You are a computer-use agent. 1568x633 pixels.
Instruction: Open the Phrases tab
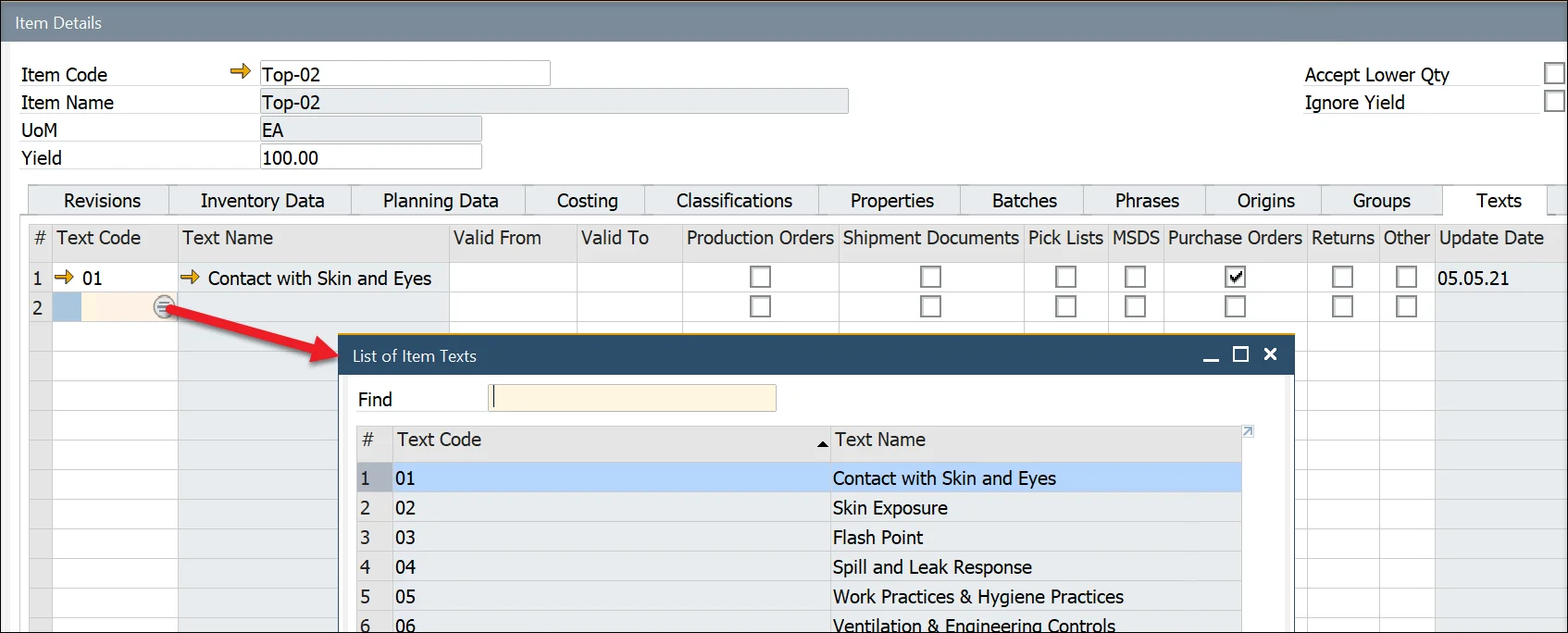pyautogui.click(x=1146, y=201)
